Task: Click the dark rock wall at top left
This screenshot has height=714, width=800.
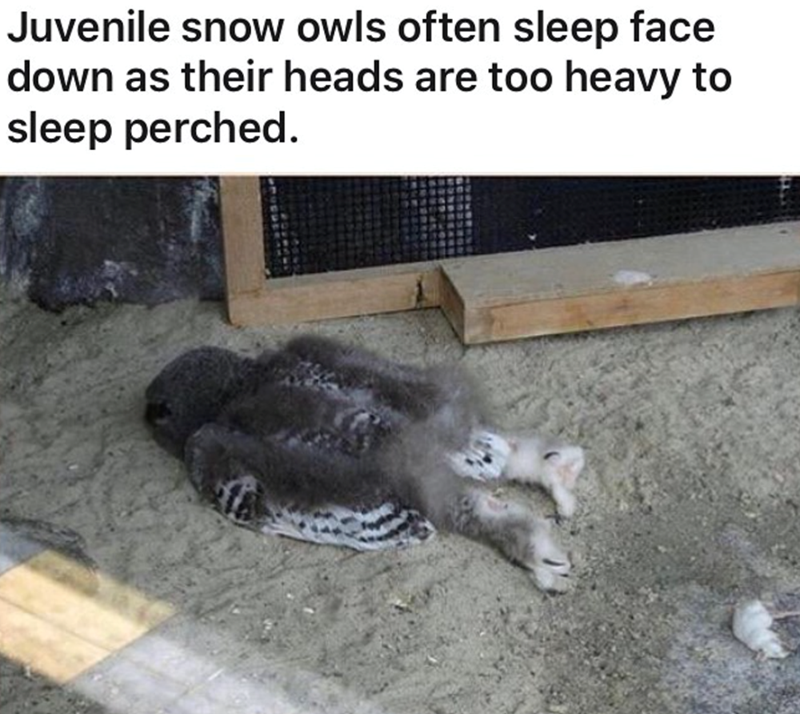Action: 110,242
